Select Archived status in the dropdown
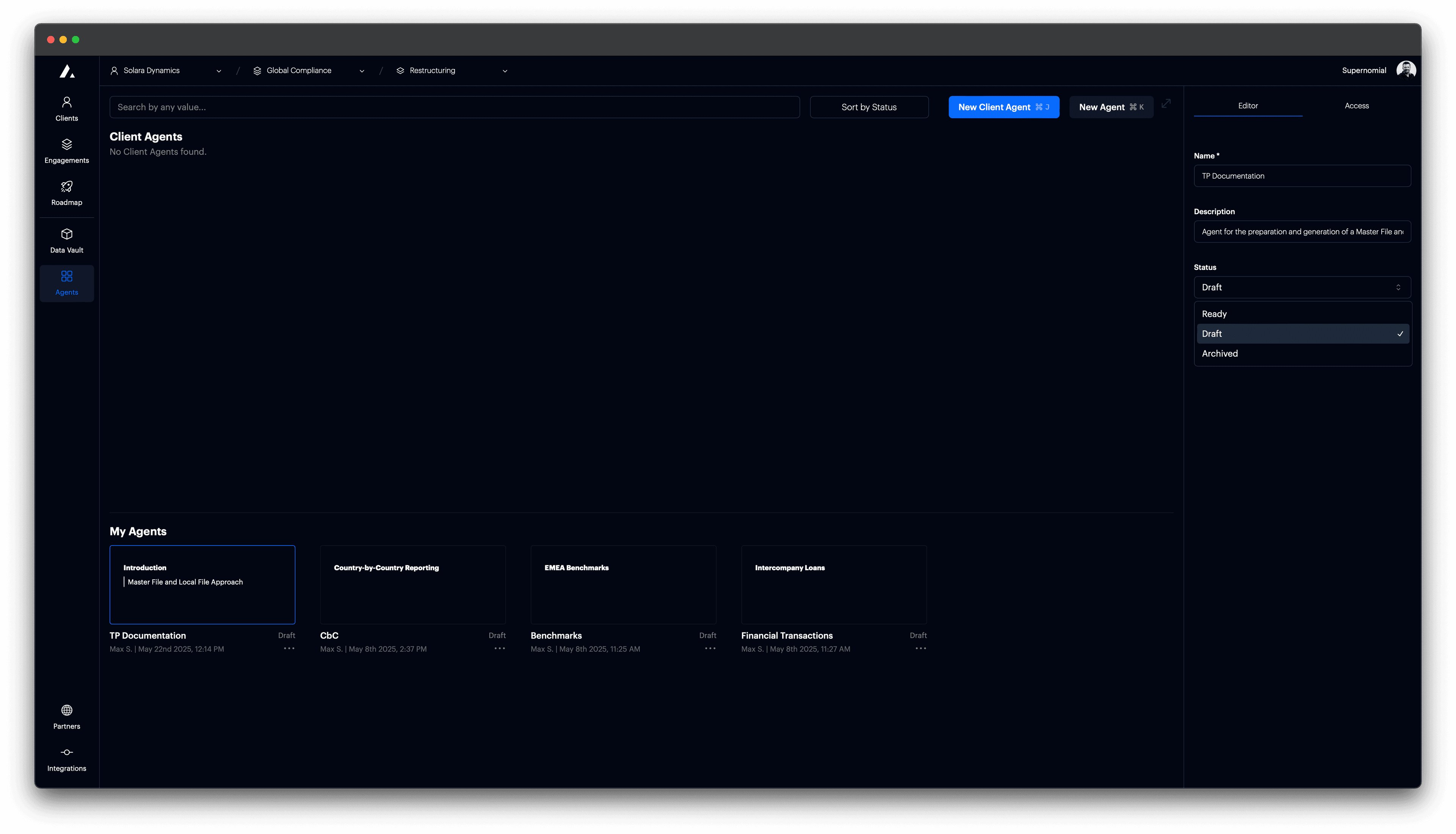The width and height of the screenshot is (1456, 834). pos(1302,353)
